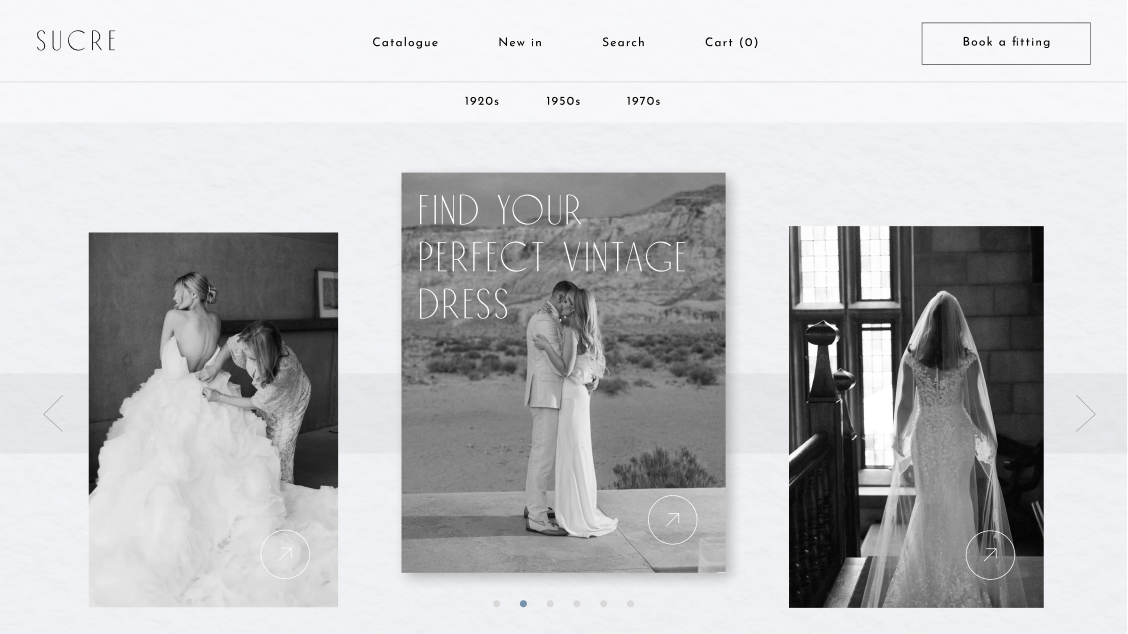
Task: Select the fourth carousel dot
Action: pos(577,603)
